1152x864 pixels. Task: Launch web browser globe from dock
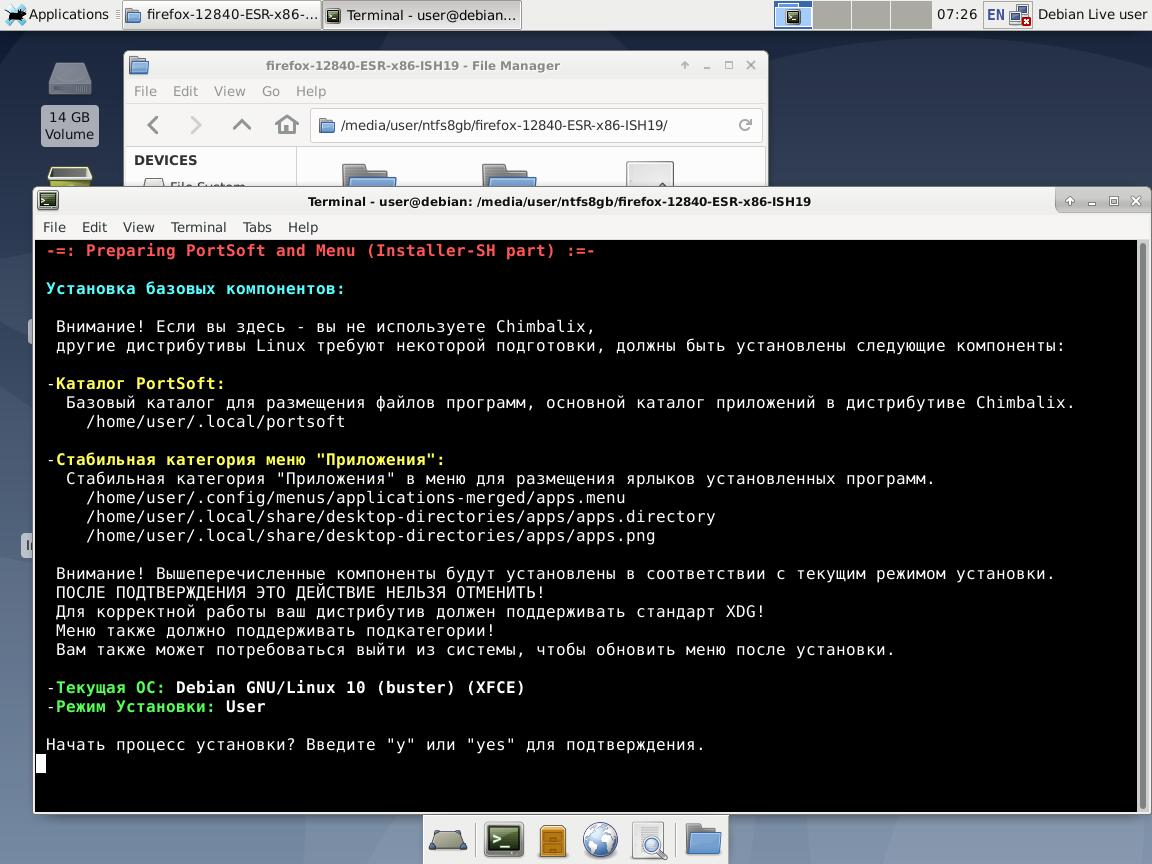600,840
